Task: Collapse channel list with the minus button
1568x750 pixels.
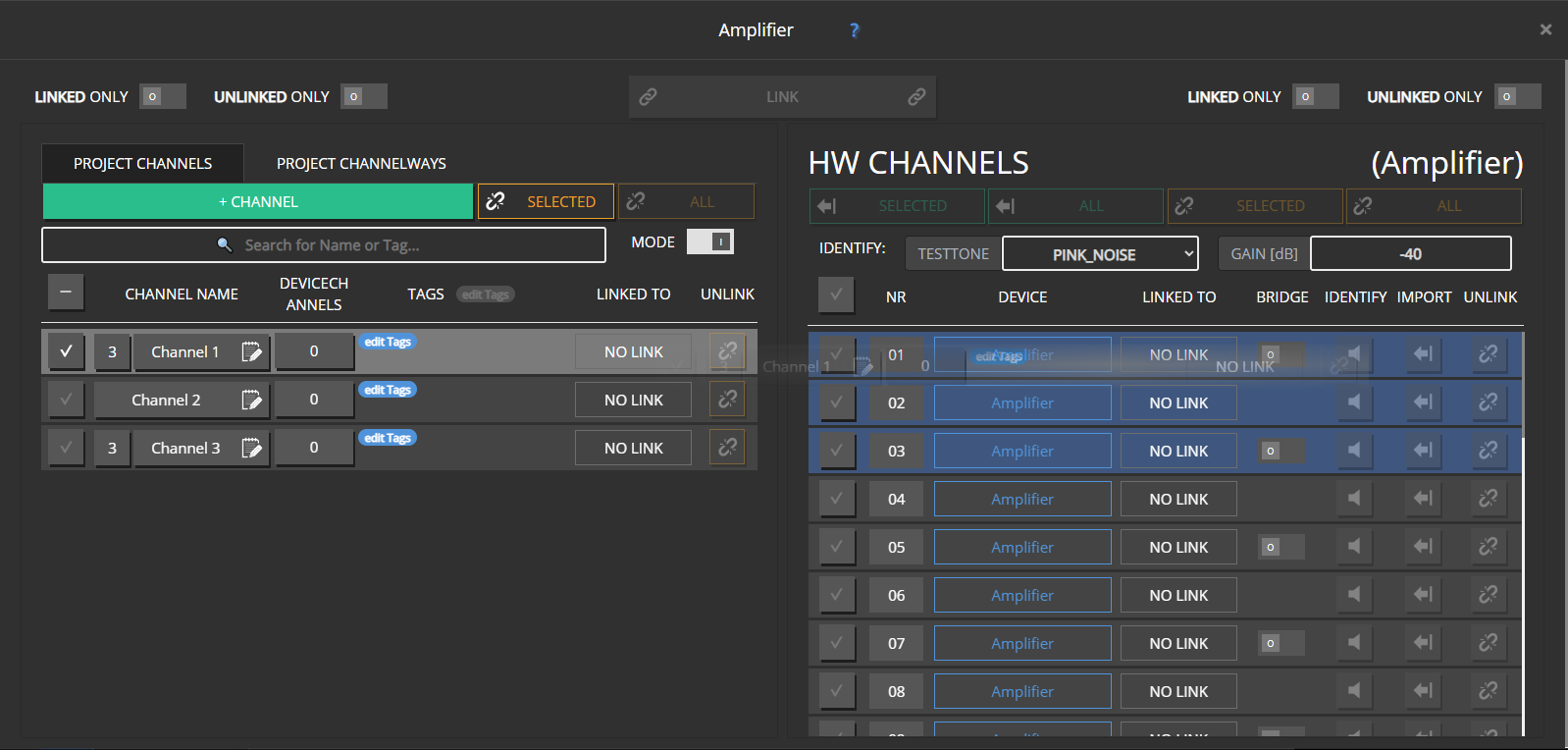Action: click(66, 293)
